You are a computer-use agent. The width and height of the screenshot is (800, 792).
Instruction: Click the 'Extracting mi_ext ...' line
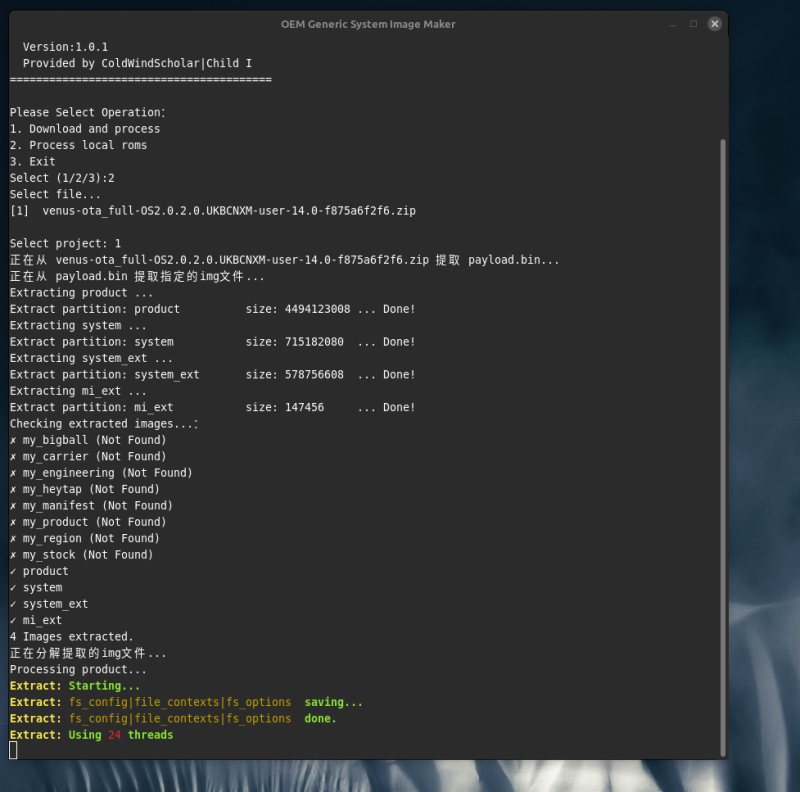click(x=78, y=390)
